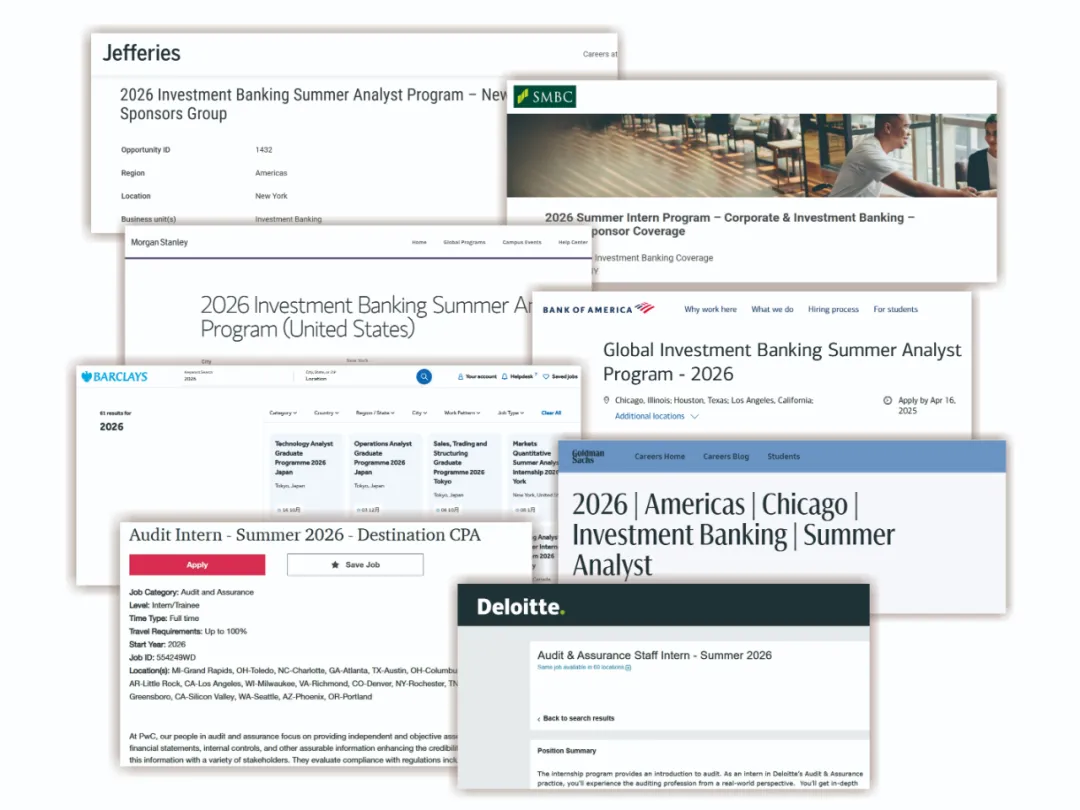The width and height of the screenshot is (1080, 810).
Task: Open Markets Quantitative Summer Analyst card
Action: tap(535, 475)
